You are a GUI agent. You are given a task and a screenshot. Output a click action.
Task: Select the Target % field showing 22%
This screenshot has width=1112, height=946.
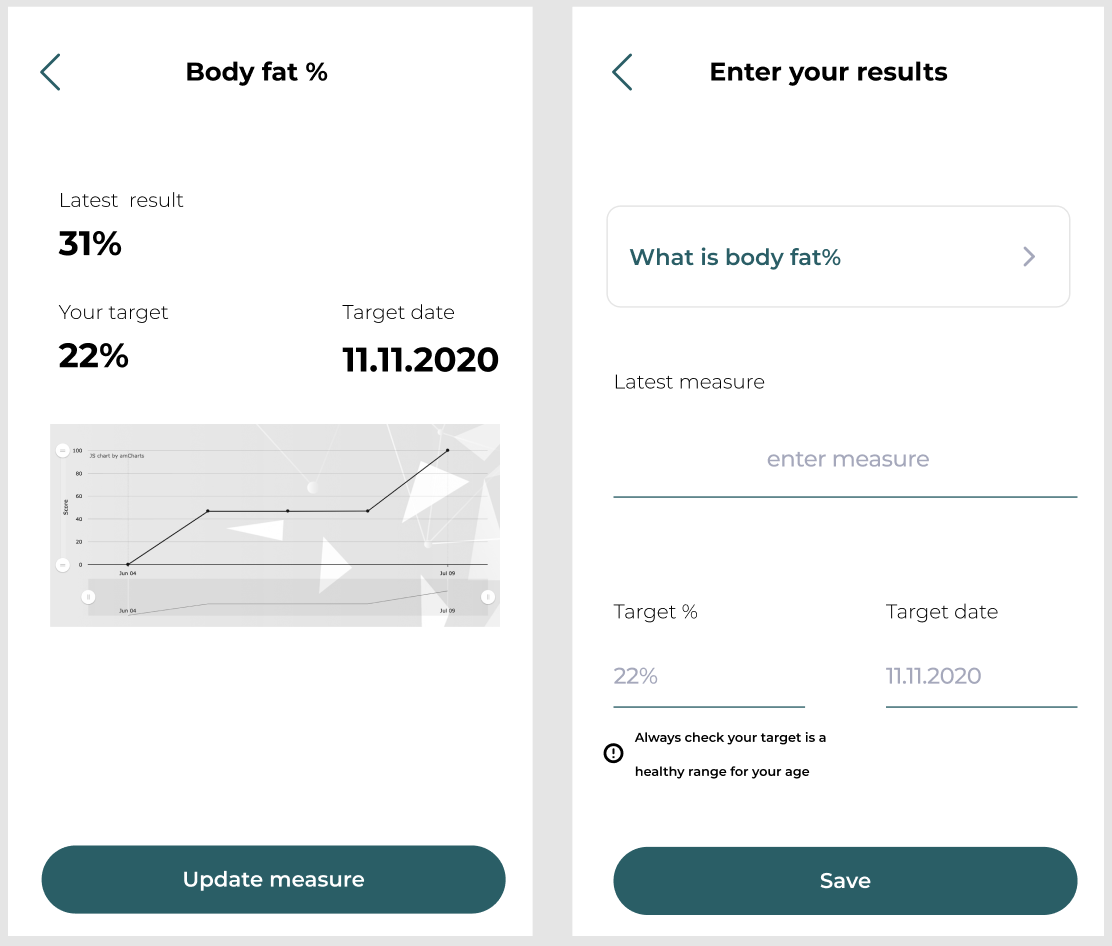[709, 677]
